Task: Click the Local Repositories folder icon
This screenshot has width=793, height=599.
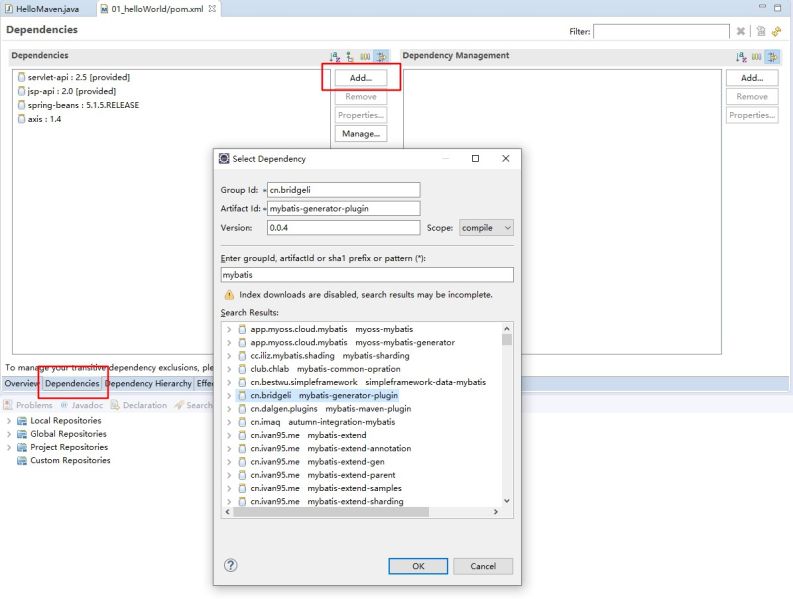Action: tap(22, 421)
